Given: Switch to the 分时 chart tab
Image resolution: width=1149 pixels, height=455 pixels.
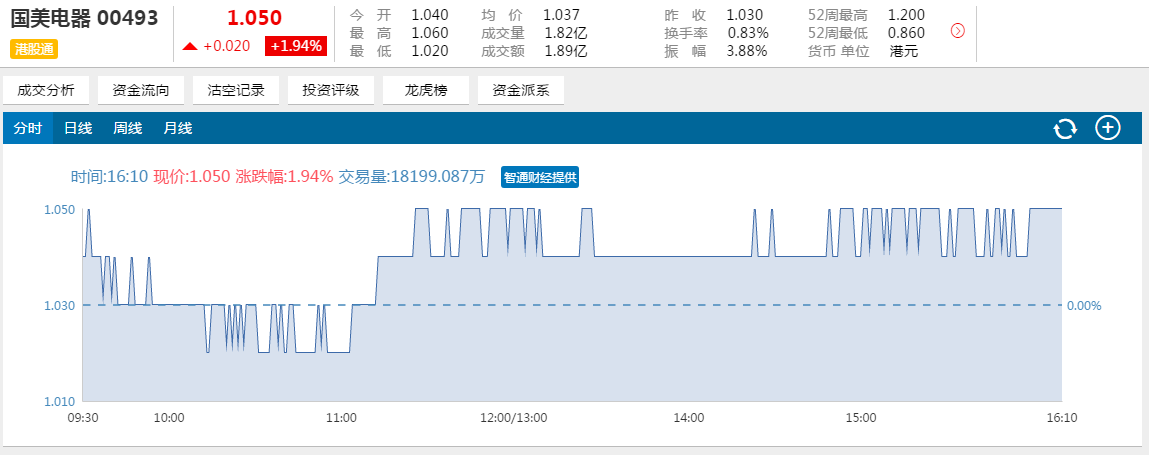Looking at the screenshot, I should [x=28, y=128].
